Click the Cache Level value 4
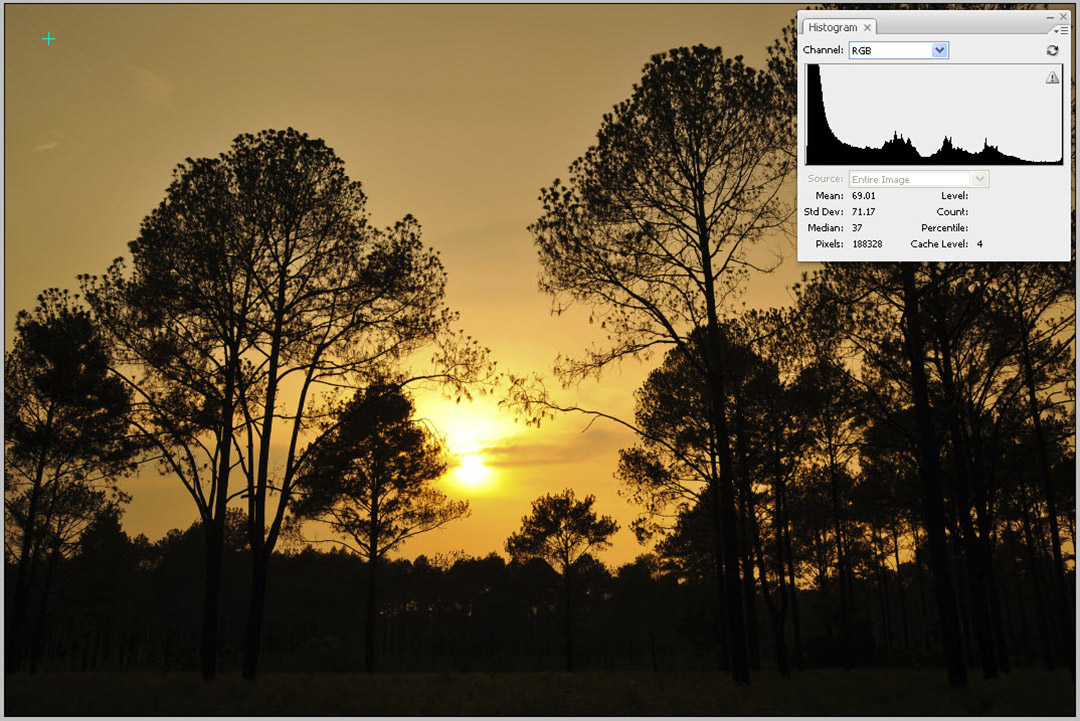 [x=979, y=244]
